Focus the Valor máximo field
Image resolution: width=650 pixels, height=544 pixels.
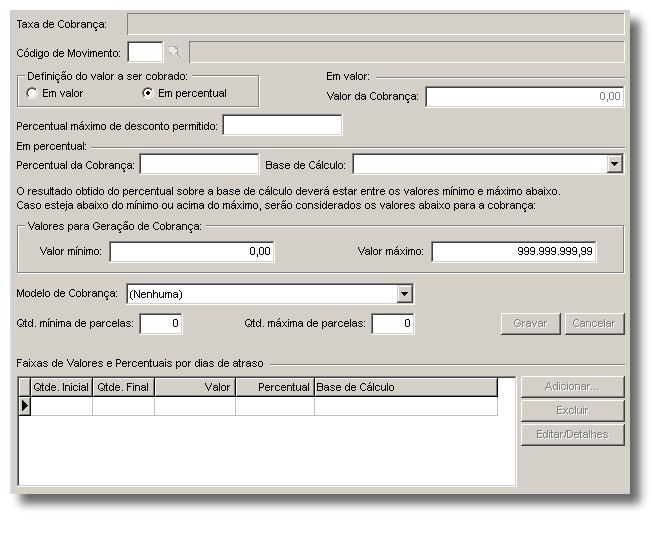514,252
